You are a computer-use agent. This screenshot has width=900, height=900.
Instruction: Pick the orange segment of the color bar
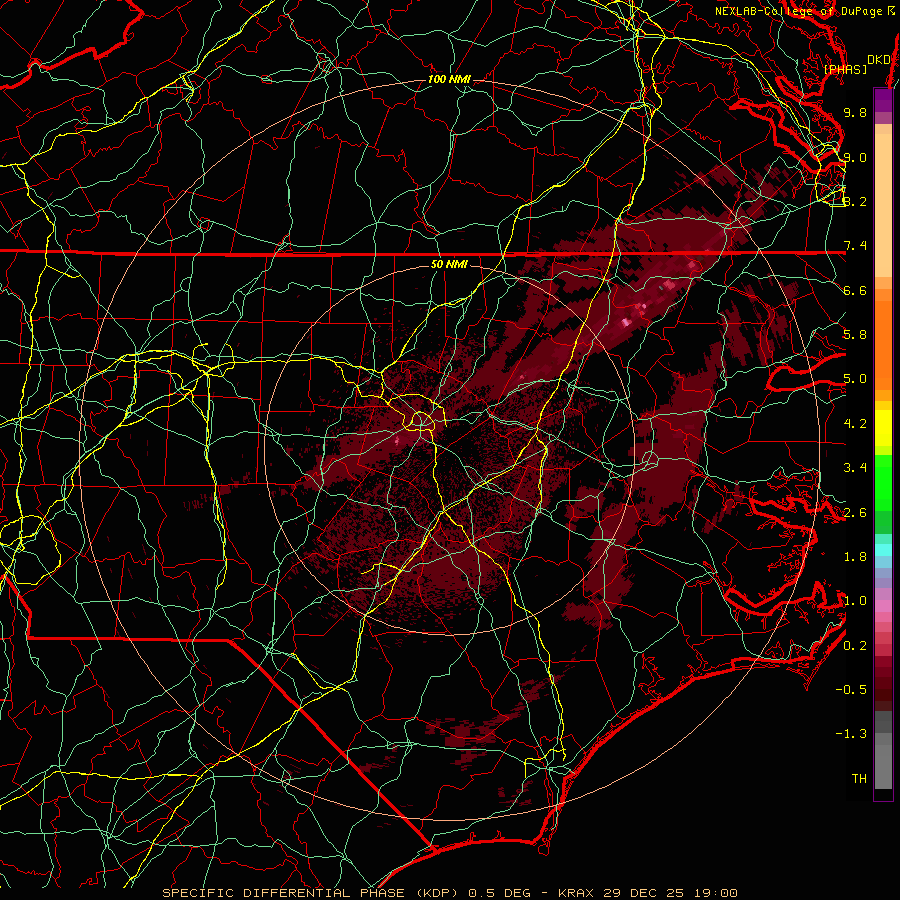pos(883,344)
